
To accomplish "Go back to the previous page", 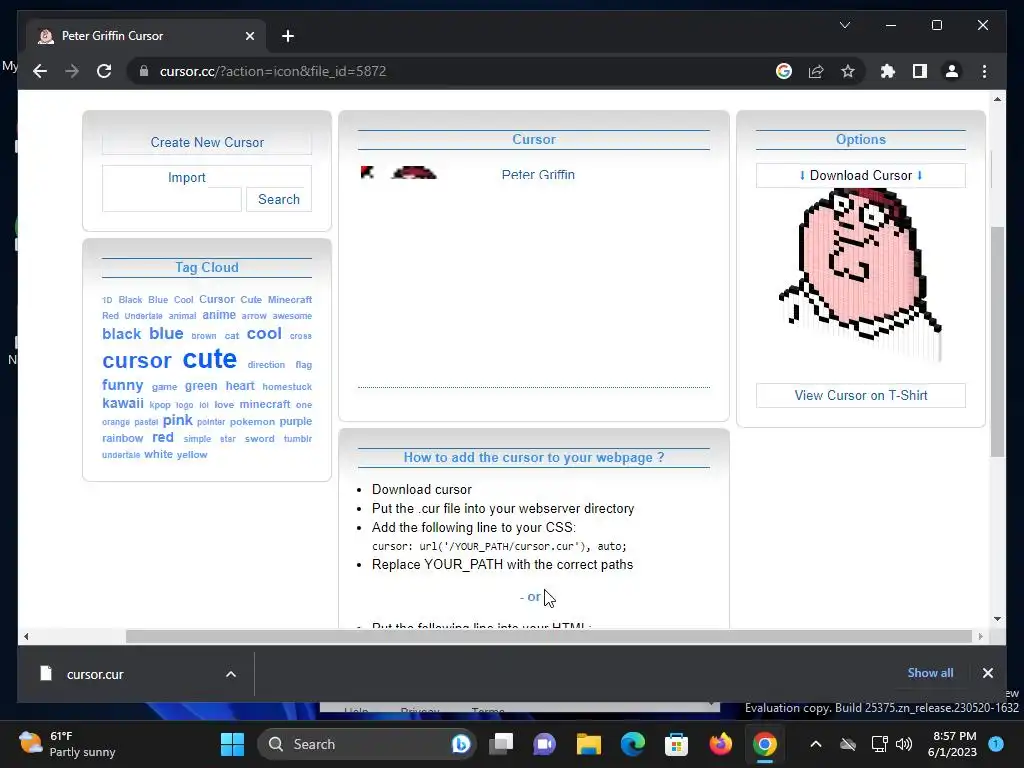I will (x=40, y=71).
